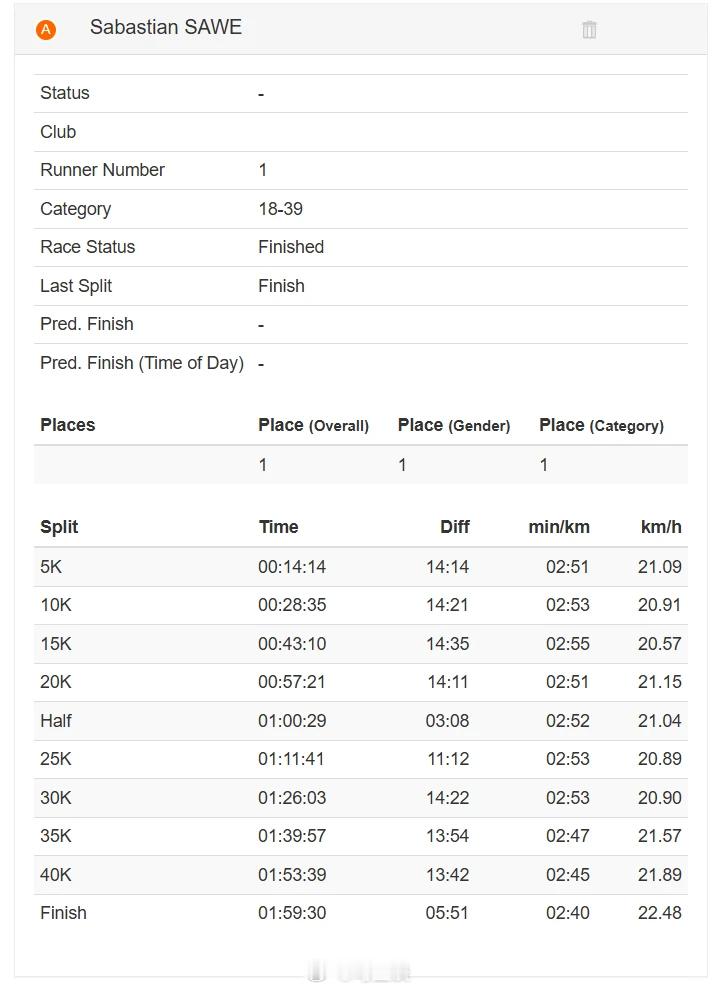Click the 22.48 km/h finish speed
Screen dimensions: 720x990
click(x=660, y=913)
